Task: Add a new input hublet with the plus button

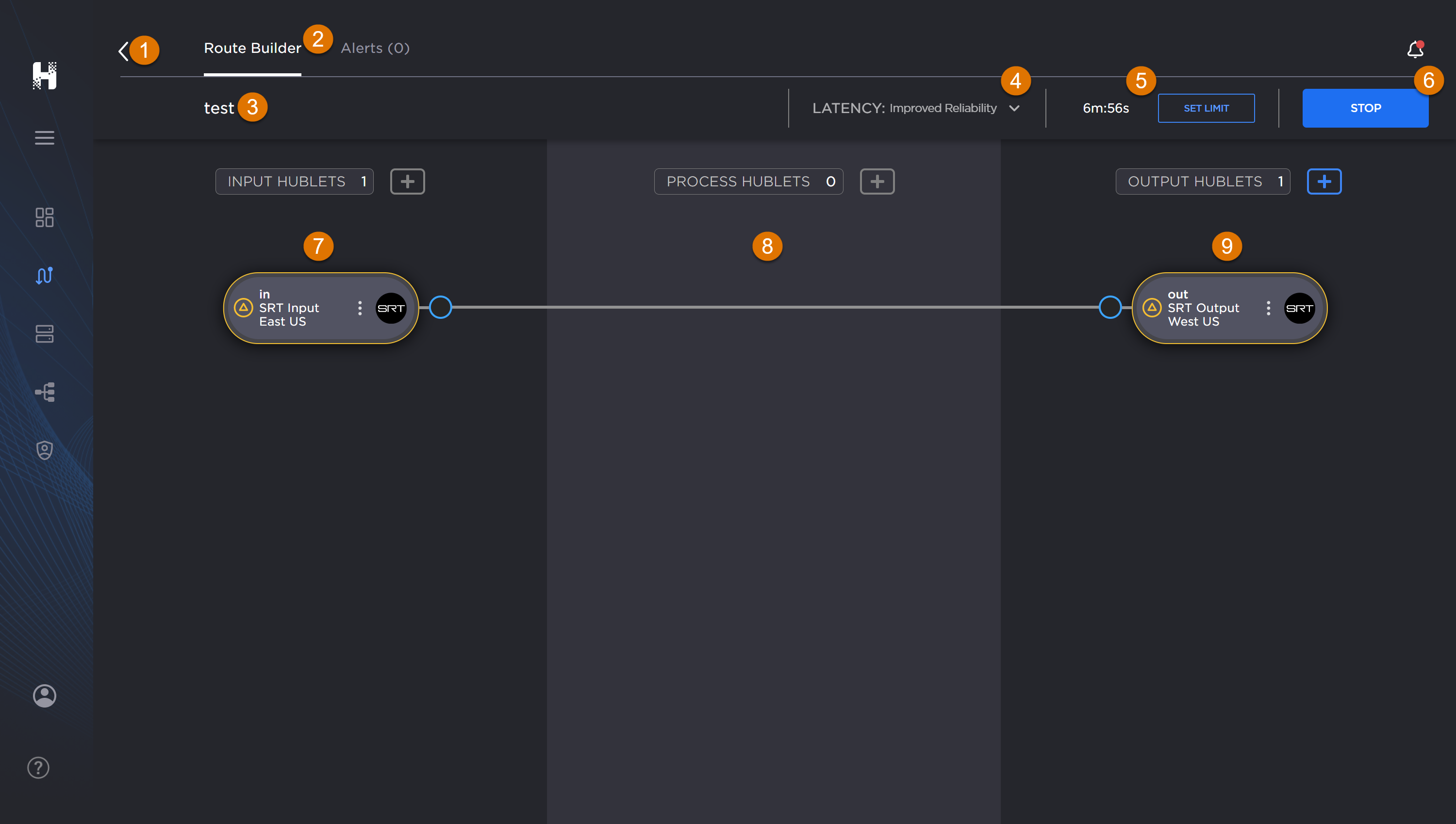Action: [x=407, y=181]
